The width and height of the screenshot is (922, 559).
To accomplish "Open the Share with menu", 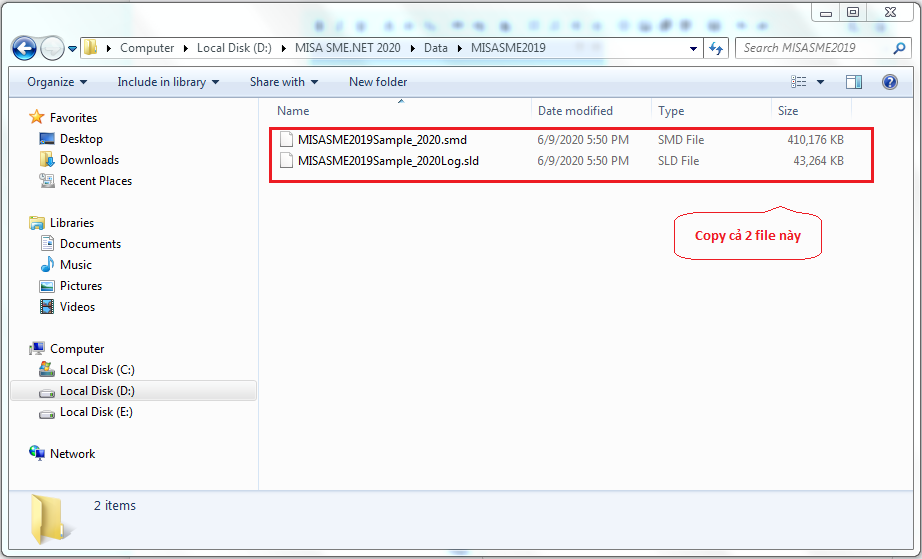I will 284,82.
